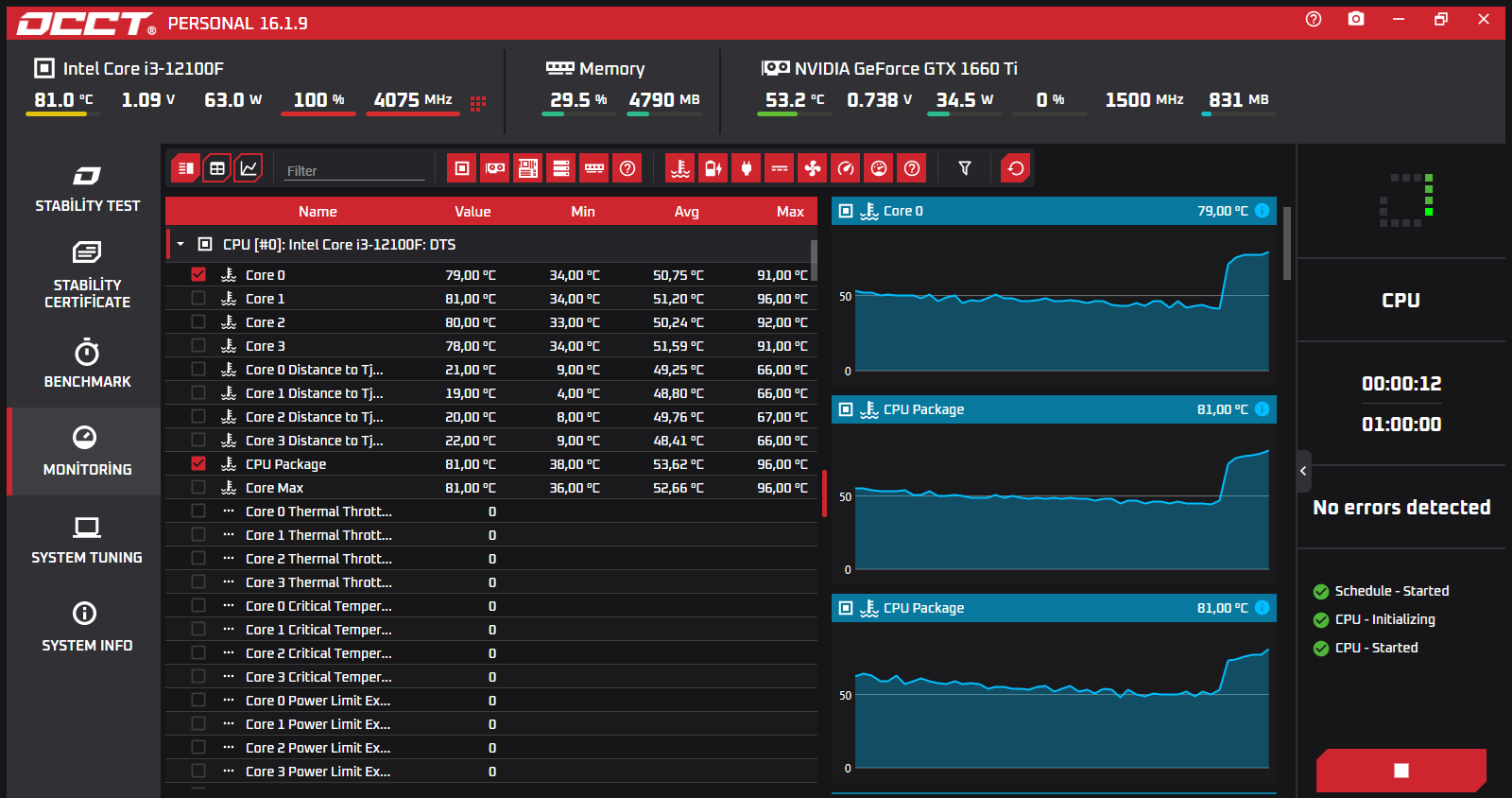Click the Memory header label
The image size is (1512, 798).
coord(595,68)
